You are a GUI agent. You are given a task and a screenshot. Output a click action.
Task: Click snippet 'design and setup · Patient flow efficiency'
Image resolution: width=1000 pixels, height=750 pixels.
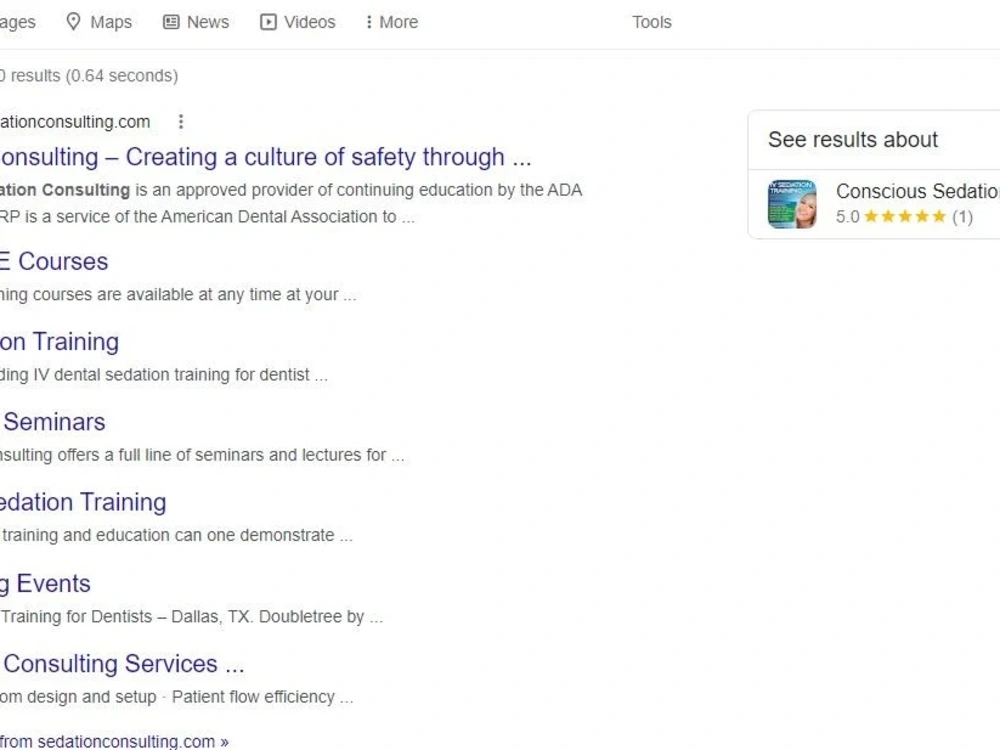coord(180,697)
